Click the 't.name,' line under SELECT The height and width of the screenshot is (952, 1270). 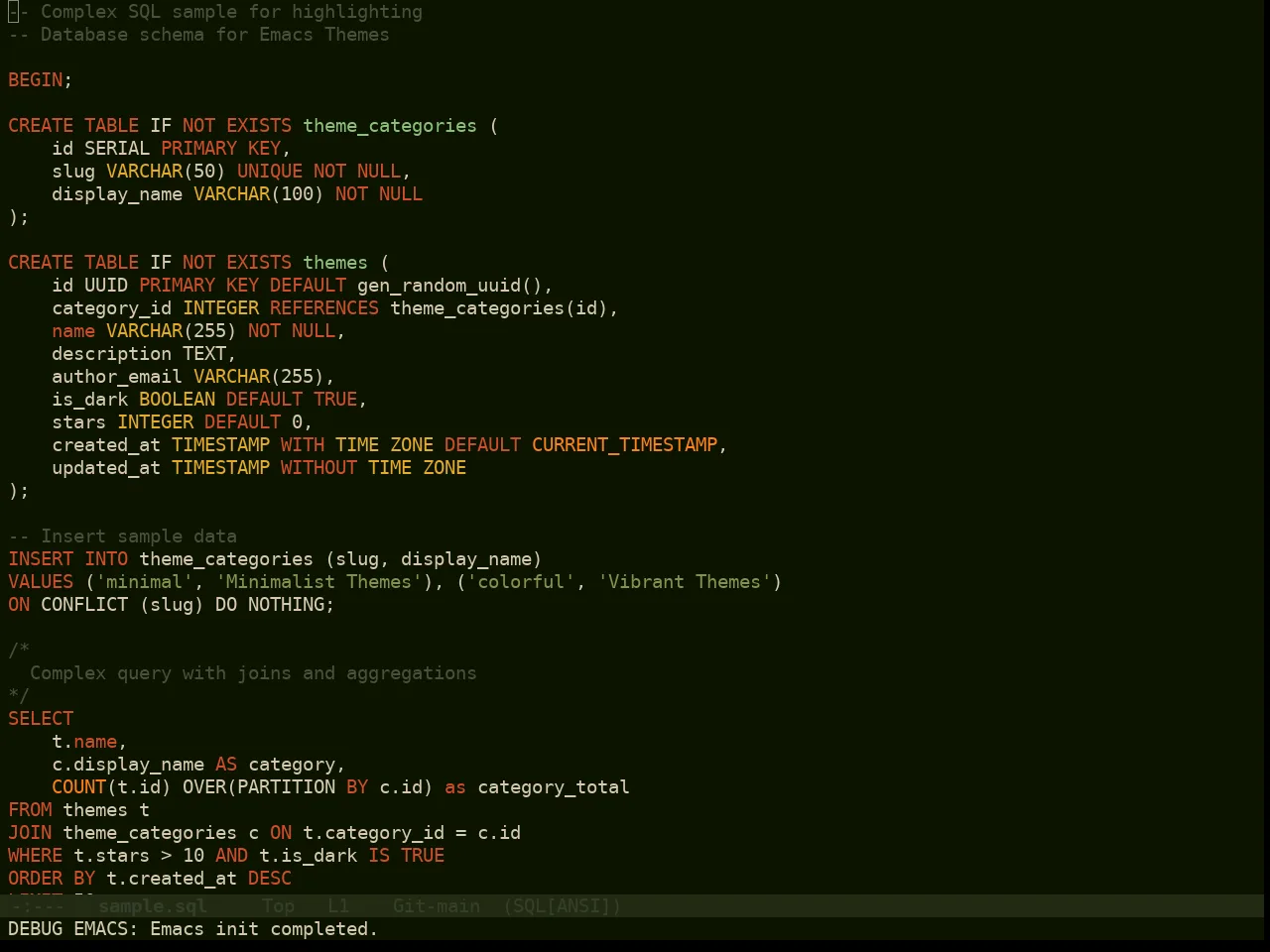(x=89, y=742)
